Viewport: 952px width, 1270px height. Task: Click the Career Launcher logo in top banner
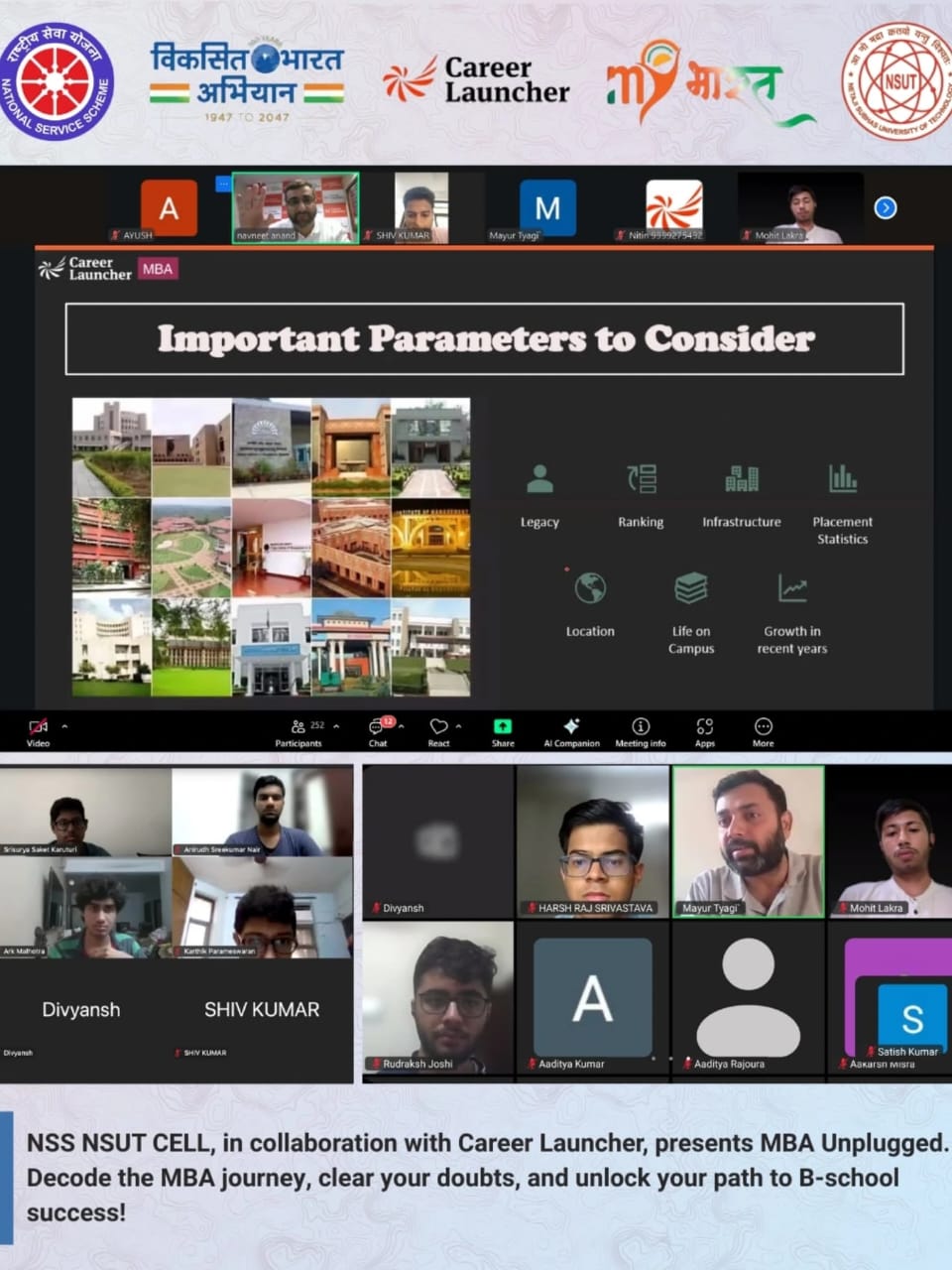tap(477, 79)
